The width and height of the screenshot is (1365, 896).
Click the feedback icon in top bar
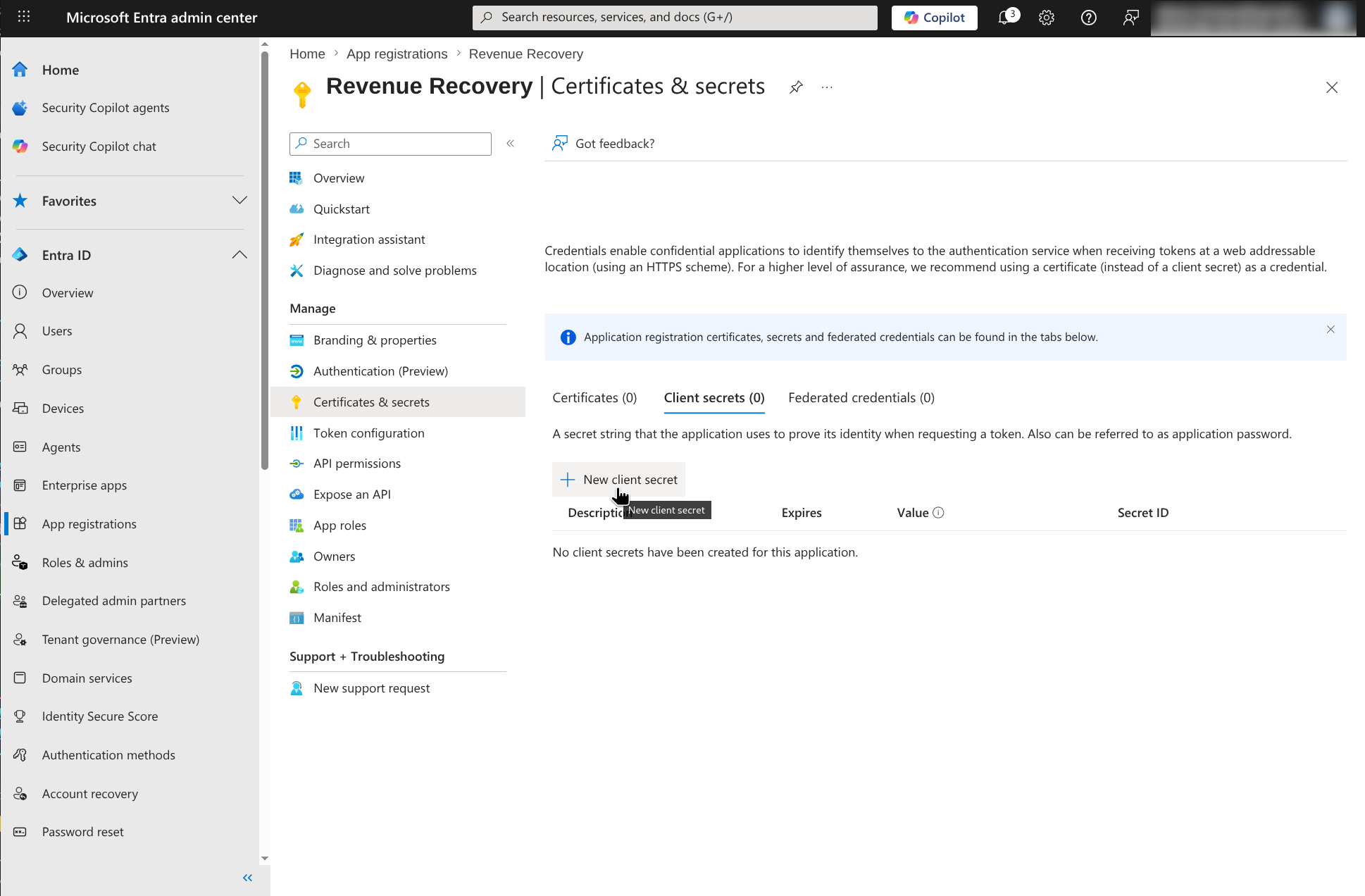tap(1131, 17)
